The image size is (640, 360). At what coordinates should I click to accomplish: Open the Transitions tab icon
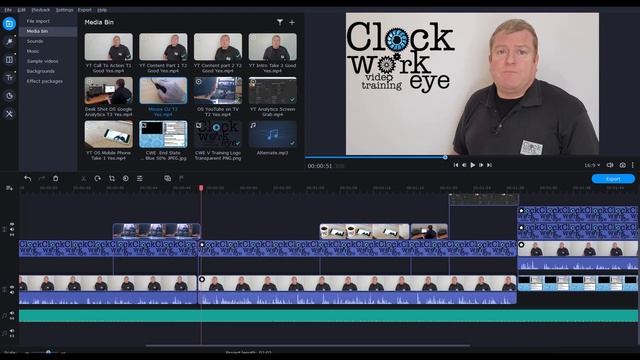tap(9, 60)
